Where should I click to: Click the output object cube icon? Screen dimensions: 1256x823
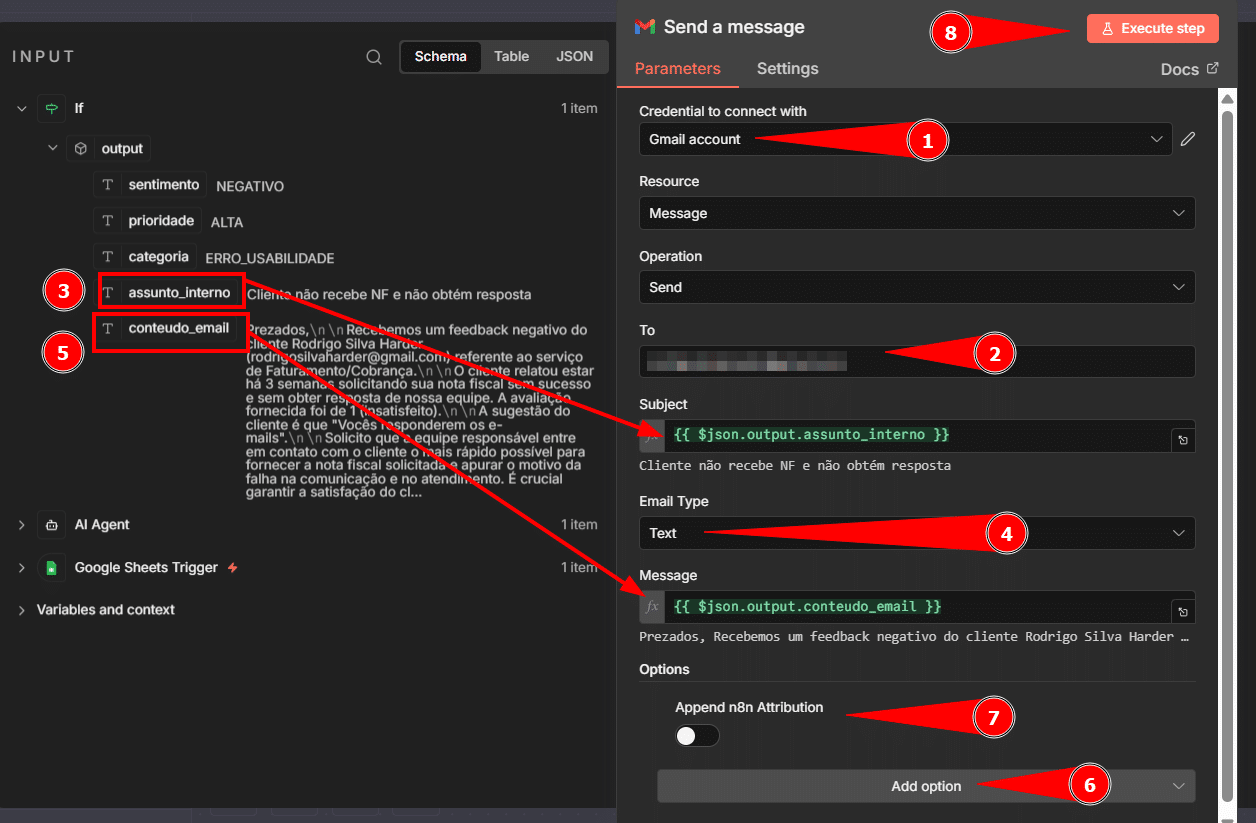[80, 149]
